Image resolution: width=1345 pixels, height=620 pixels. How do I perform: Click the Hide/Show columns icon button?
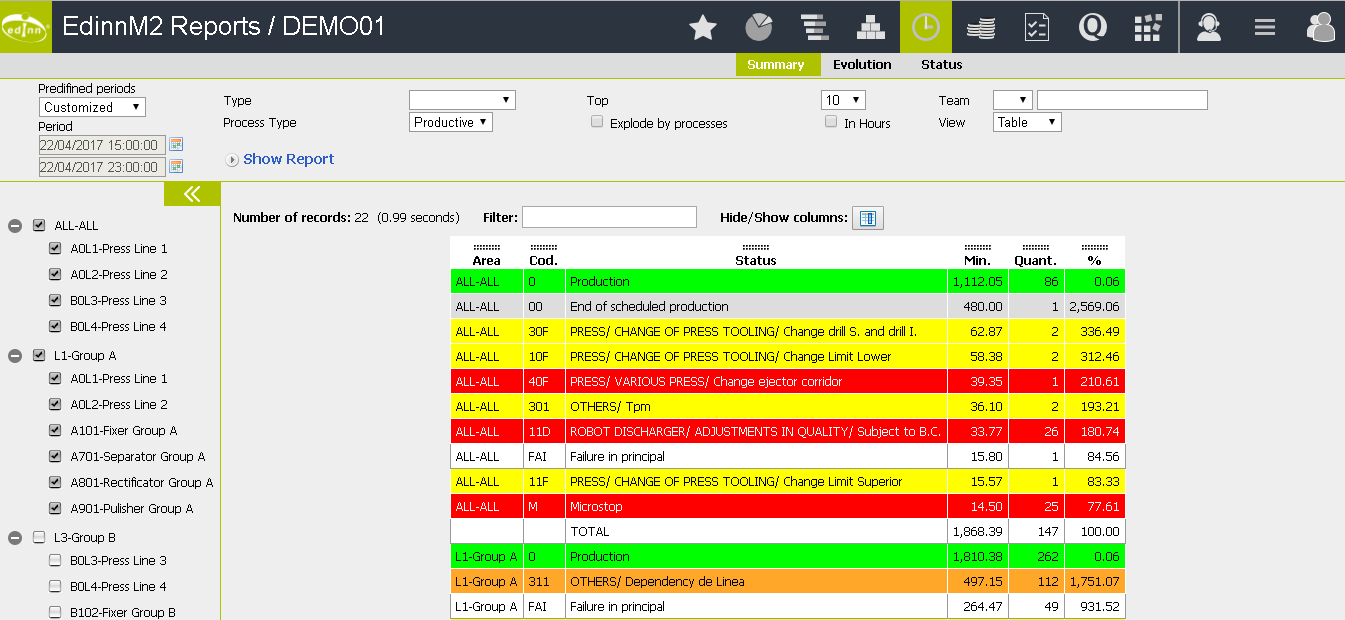(867, 218)
